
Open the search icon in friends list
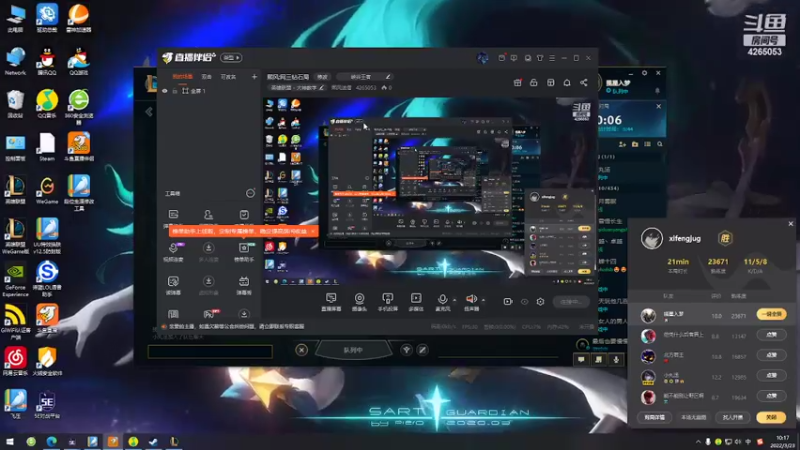click(660, 144)
